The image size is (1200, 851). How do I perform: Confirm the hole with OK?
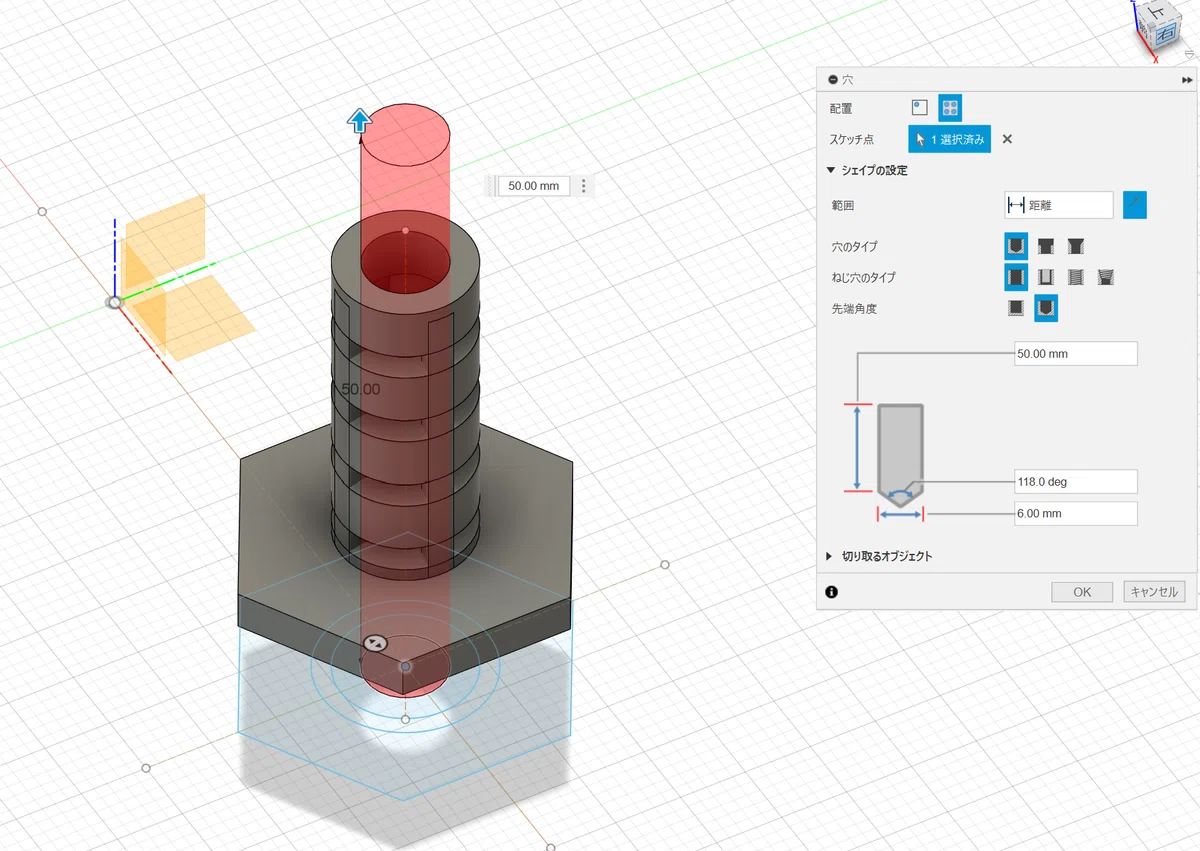click(1082, 592)
